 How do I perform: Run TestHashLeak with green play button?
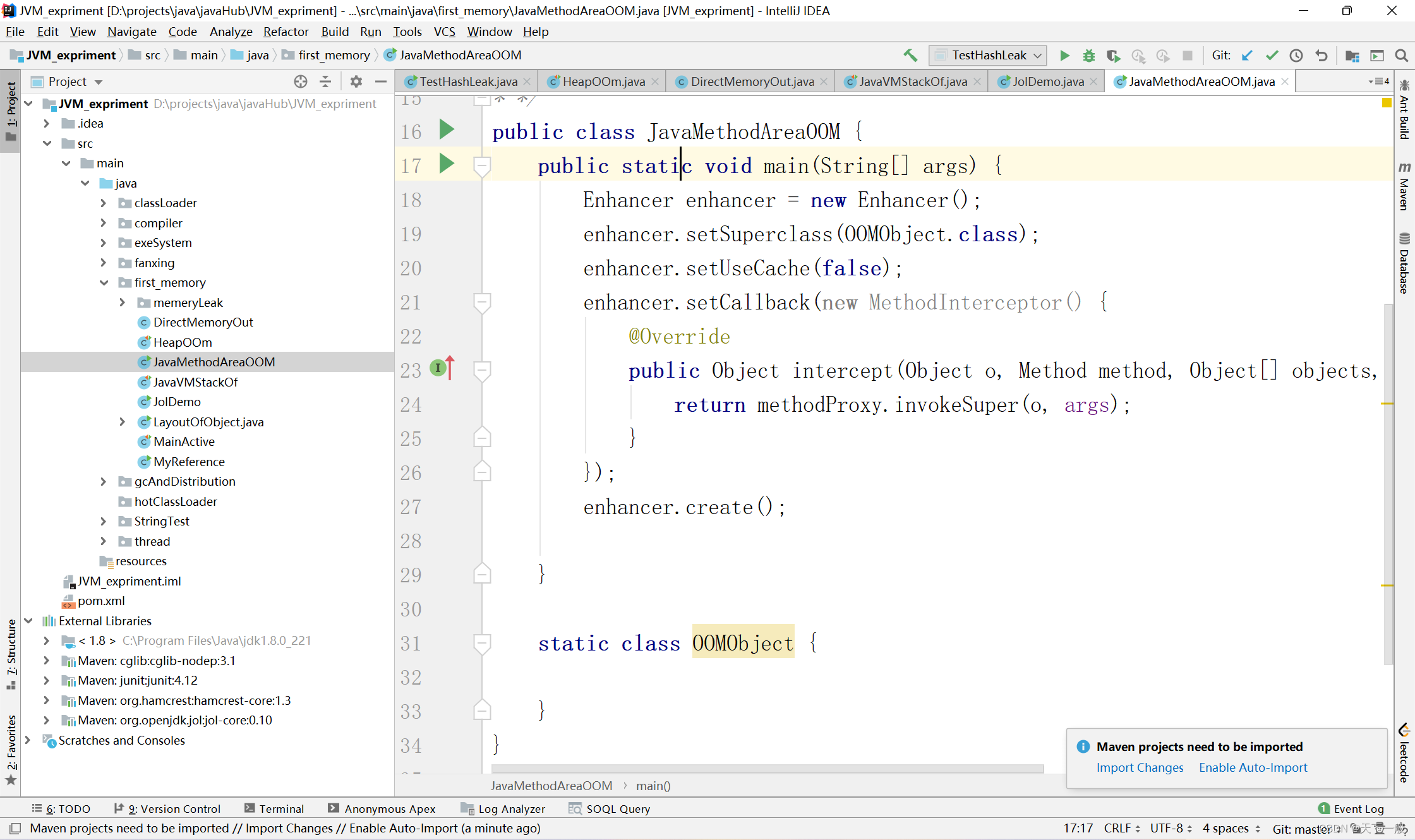click(x=1064, y=56)
